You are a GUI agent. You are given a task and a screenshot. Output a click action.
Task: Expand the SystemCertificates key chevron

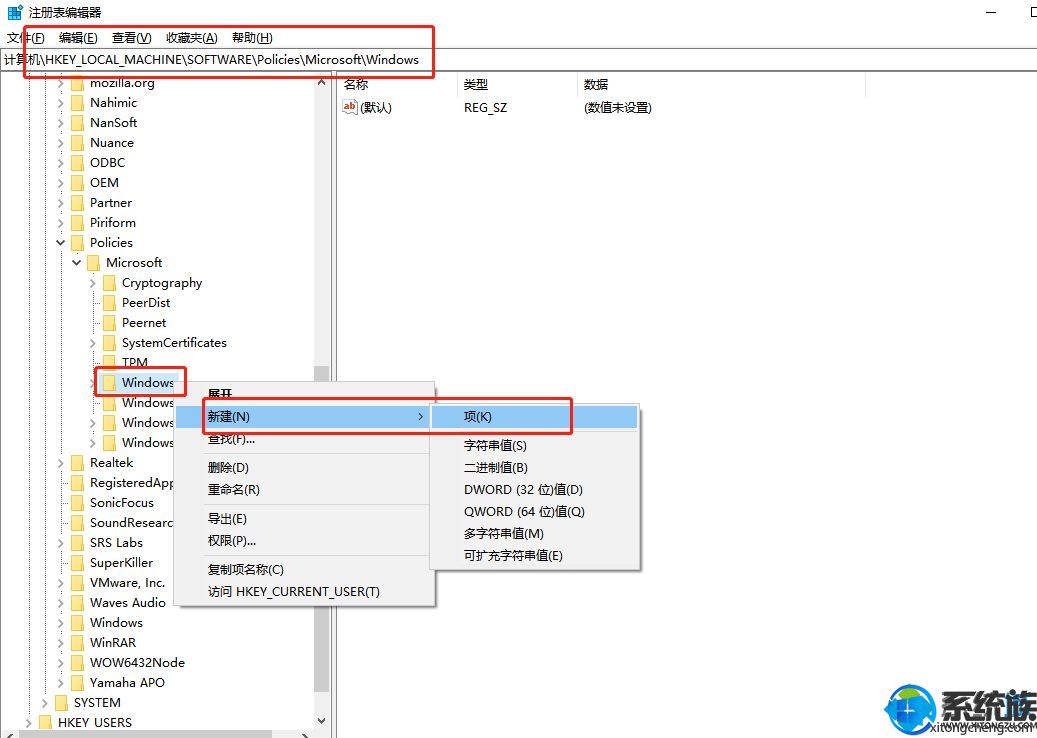(93, 343)
